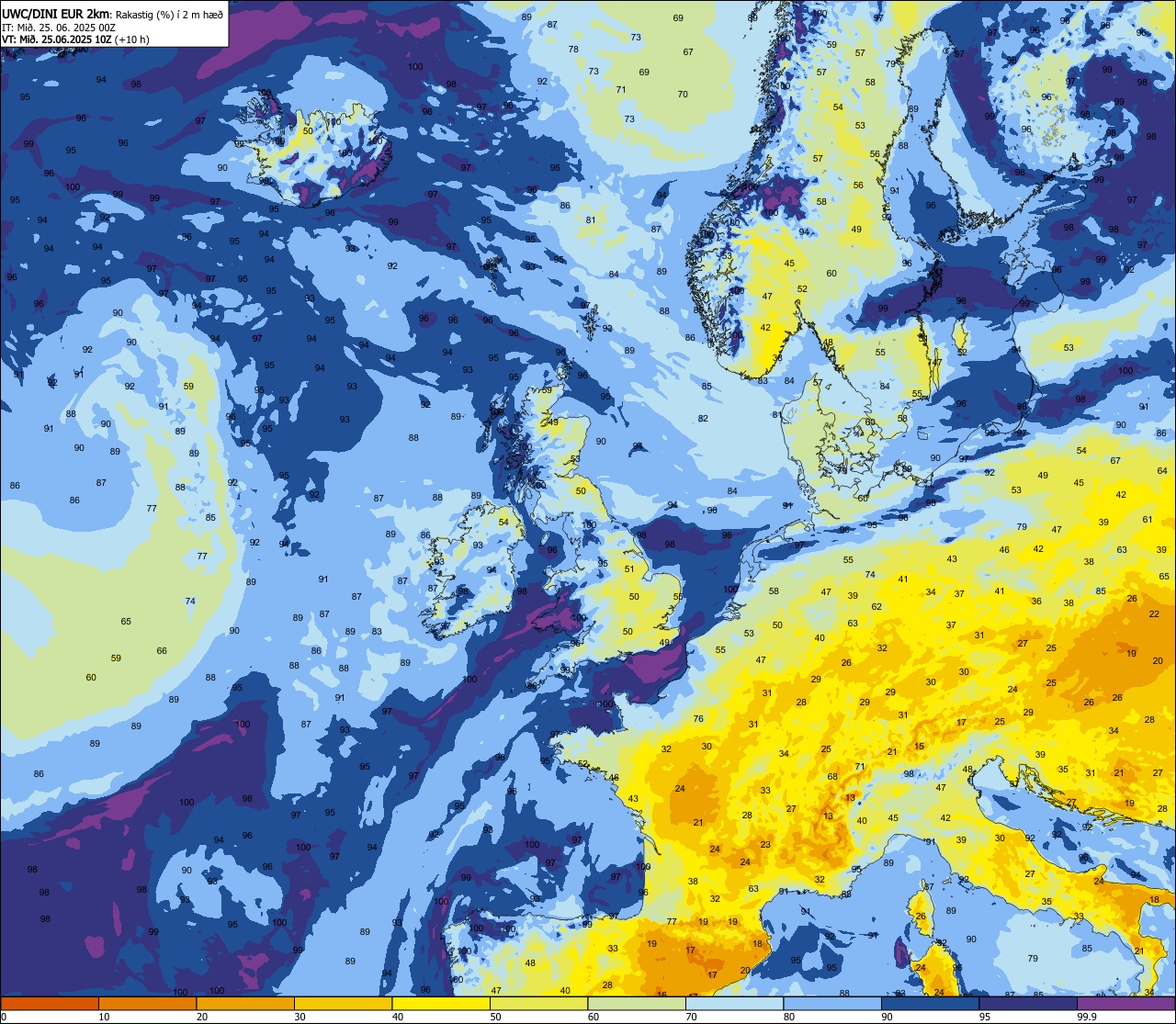
Task: Click the "80" legend scale label
Action: (x=789, y=1017)
